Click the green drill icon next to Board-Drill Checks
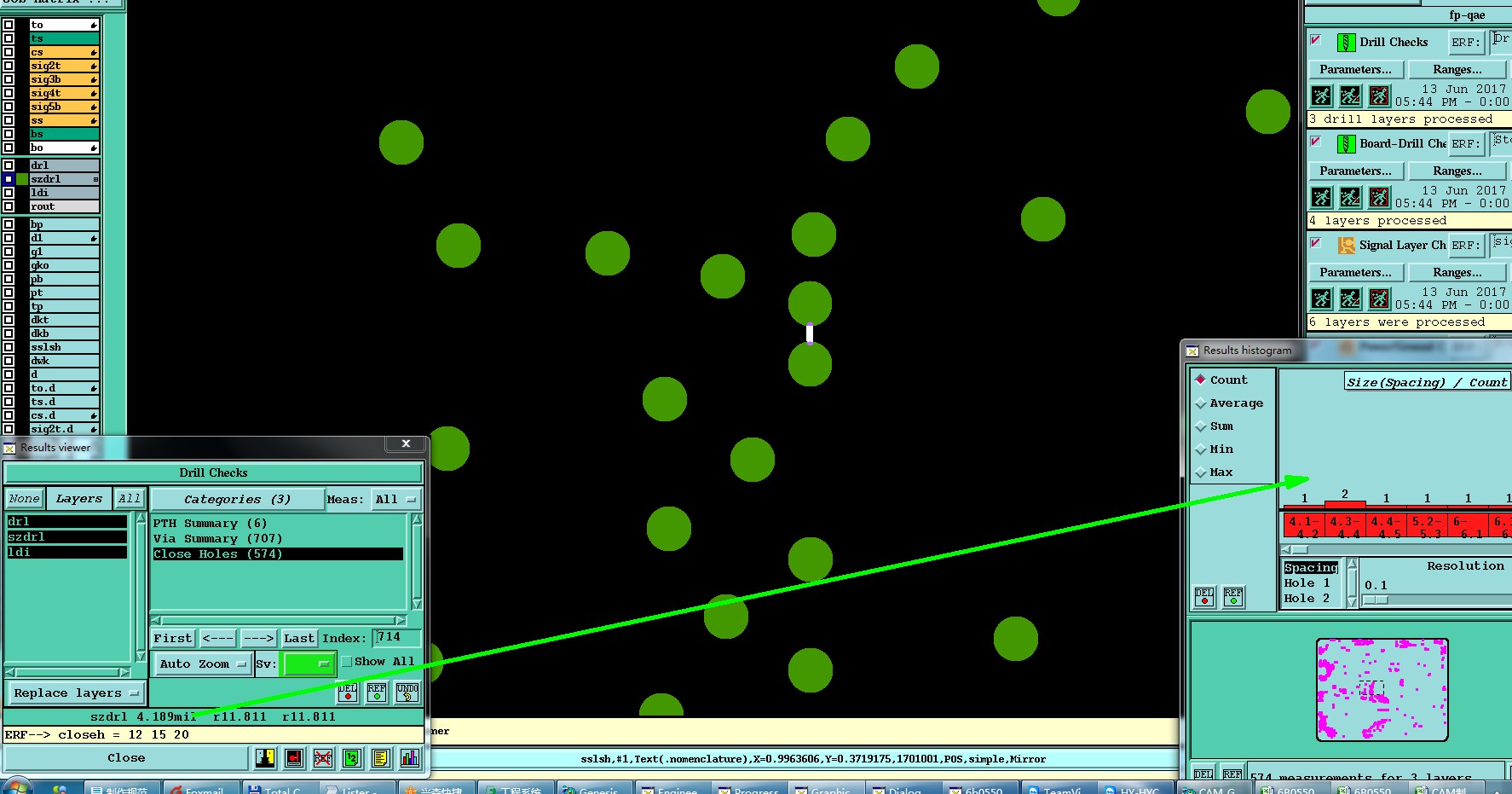 click(x=1346, y=143)
